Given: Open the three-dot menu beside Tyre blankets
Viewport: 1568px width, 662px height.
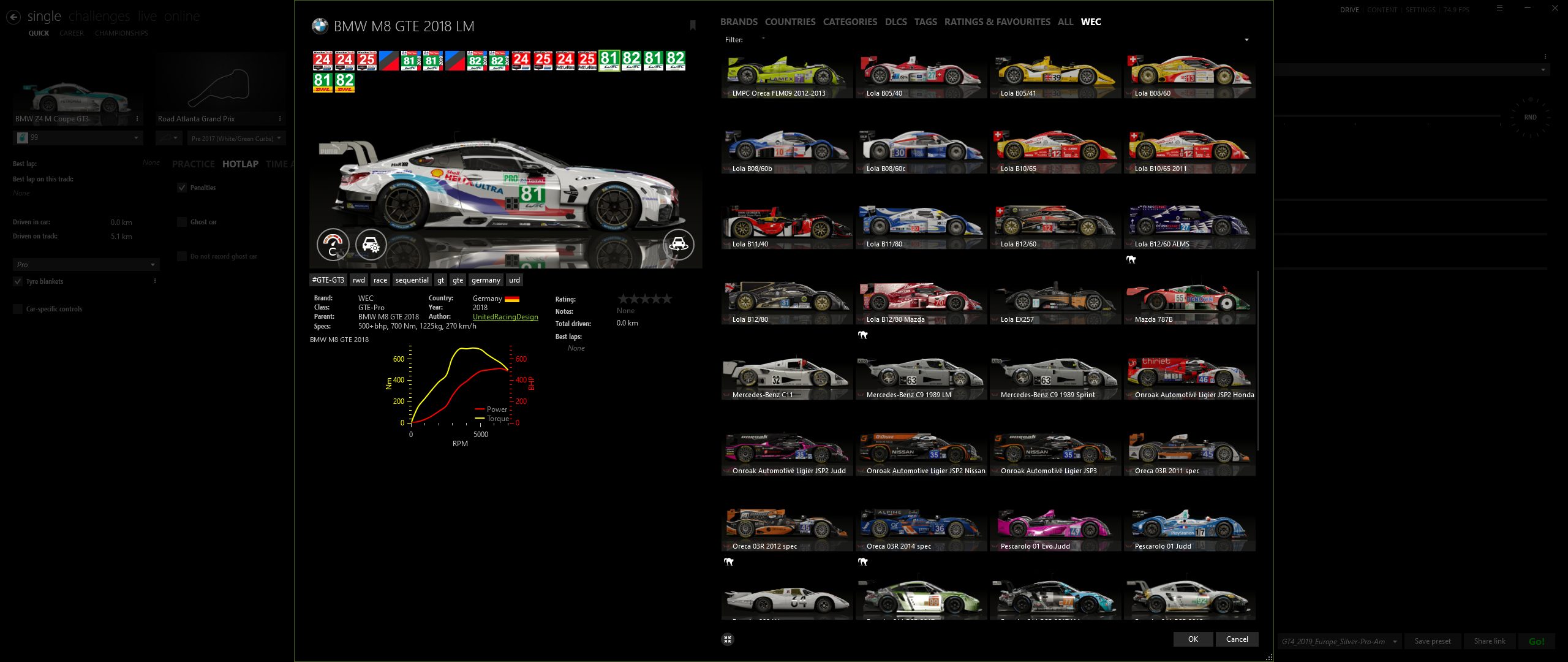Looking at the screenshot, I should (x=155, y=281).
